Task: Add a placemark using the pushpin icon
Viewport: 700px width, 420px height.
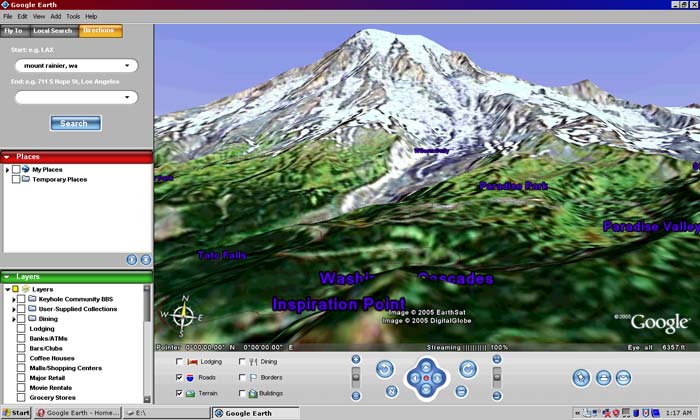Action: tap(581, 377)
